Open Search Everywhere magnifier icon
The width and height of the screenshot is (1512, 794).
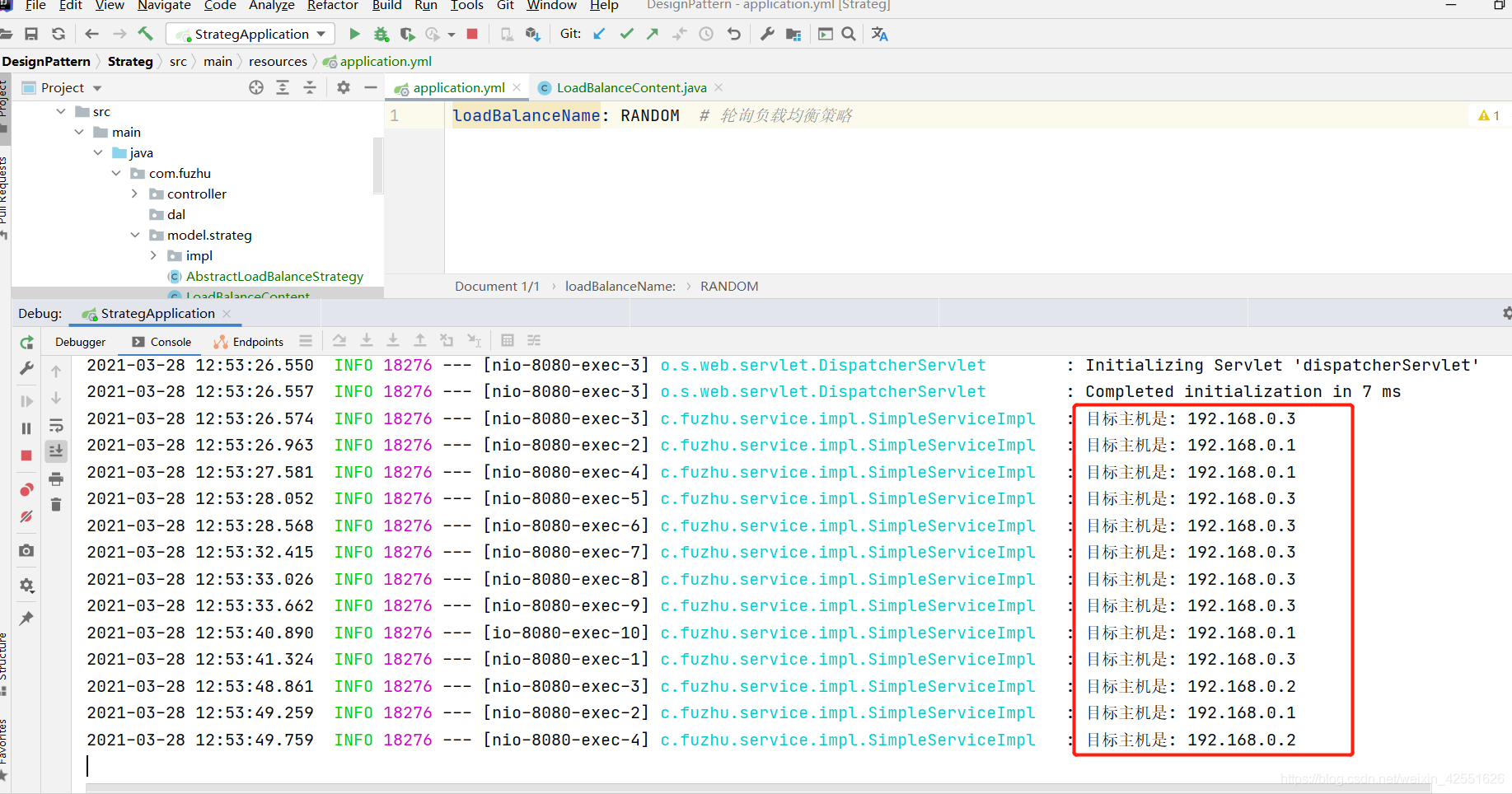coord(849,34)
